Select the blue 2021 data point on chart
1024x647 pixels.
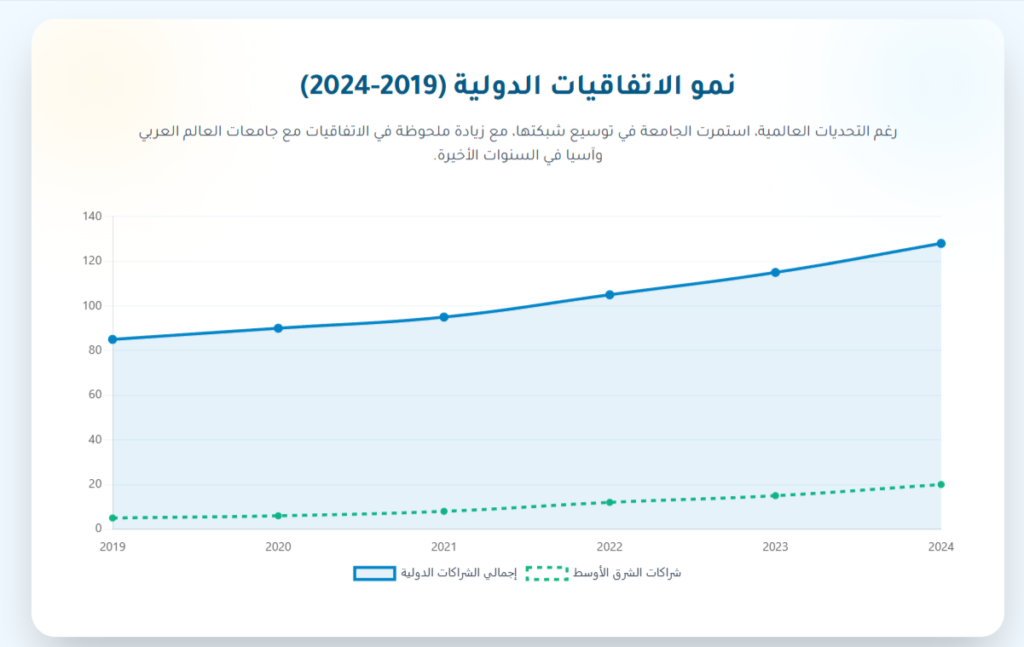pyautogui.click(x=444, y=317)
